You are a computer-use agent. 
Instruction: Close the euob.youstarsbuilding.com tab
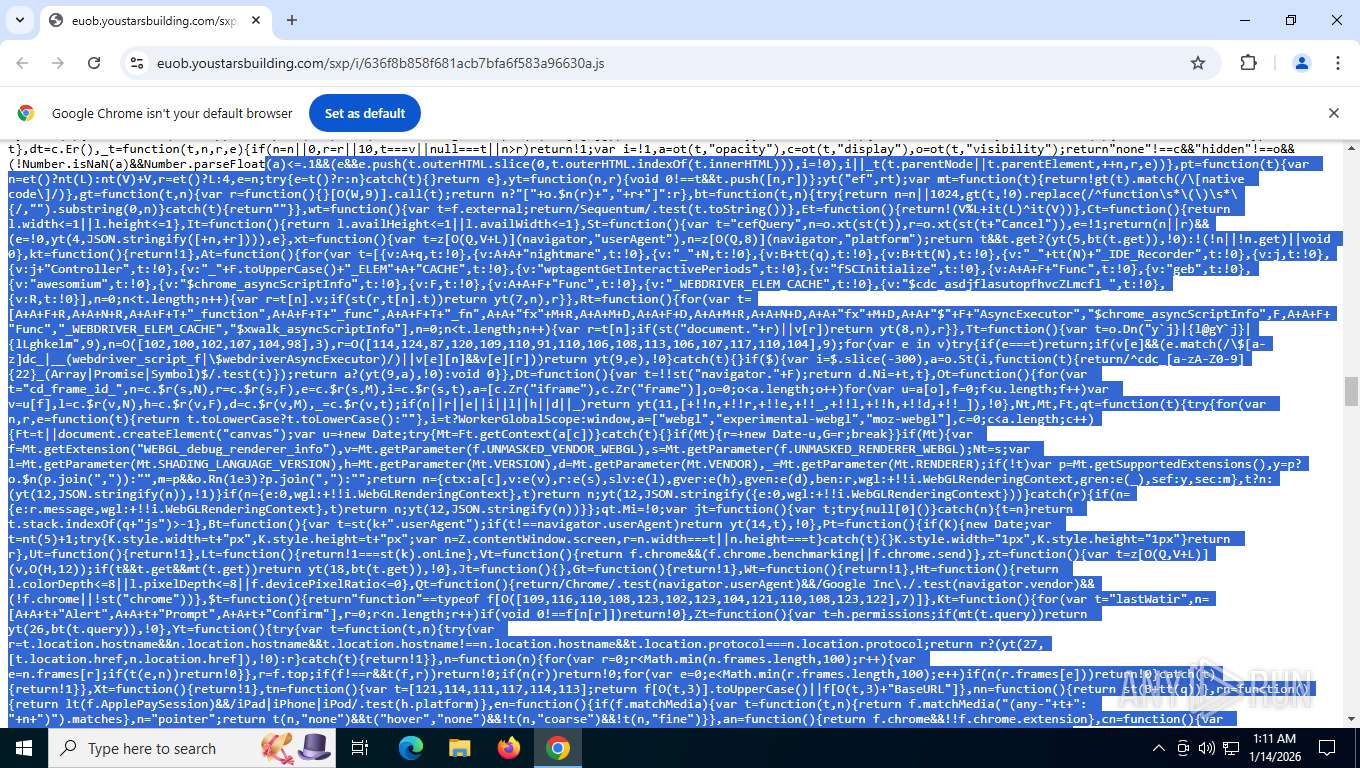coord(255,20)
